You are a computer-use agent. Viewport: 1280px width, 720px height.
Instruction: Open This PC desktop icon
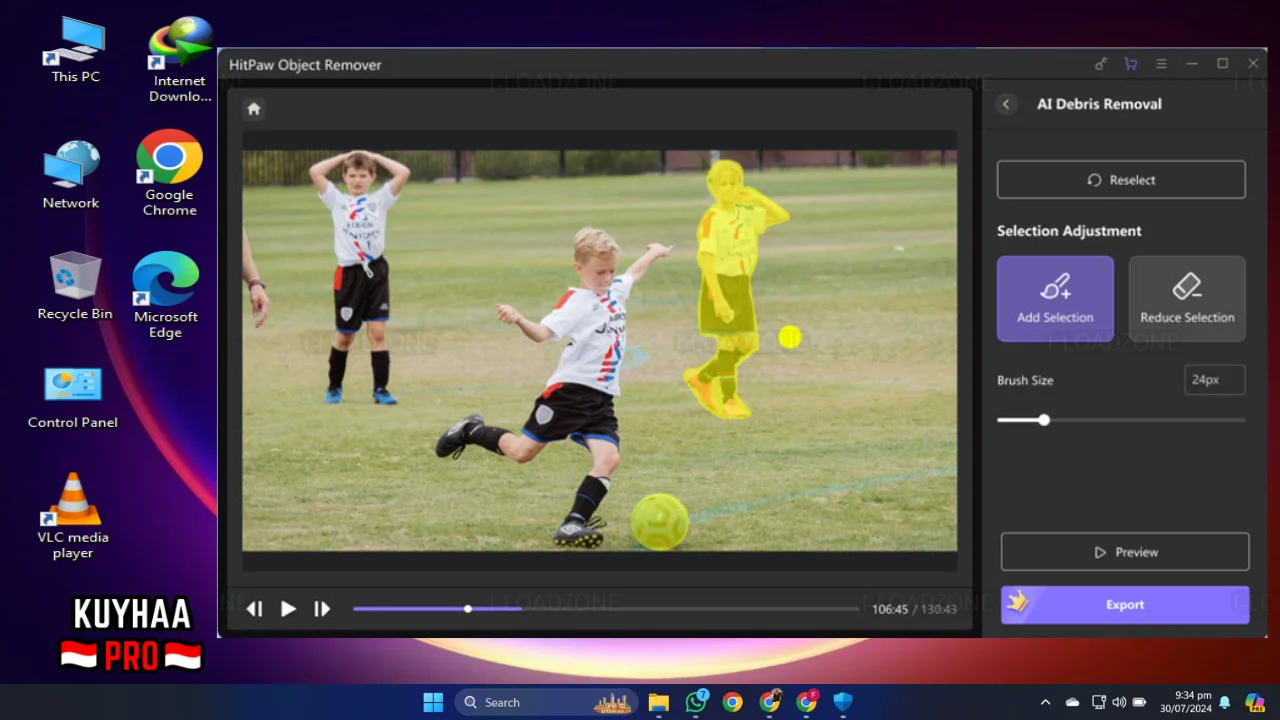tap(76, 50)
